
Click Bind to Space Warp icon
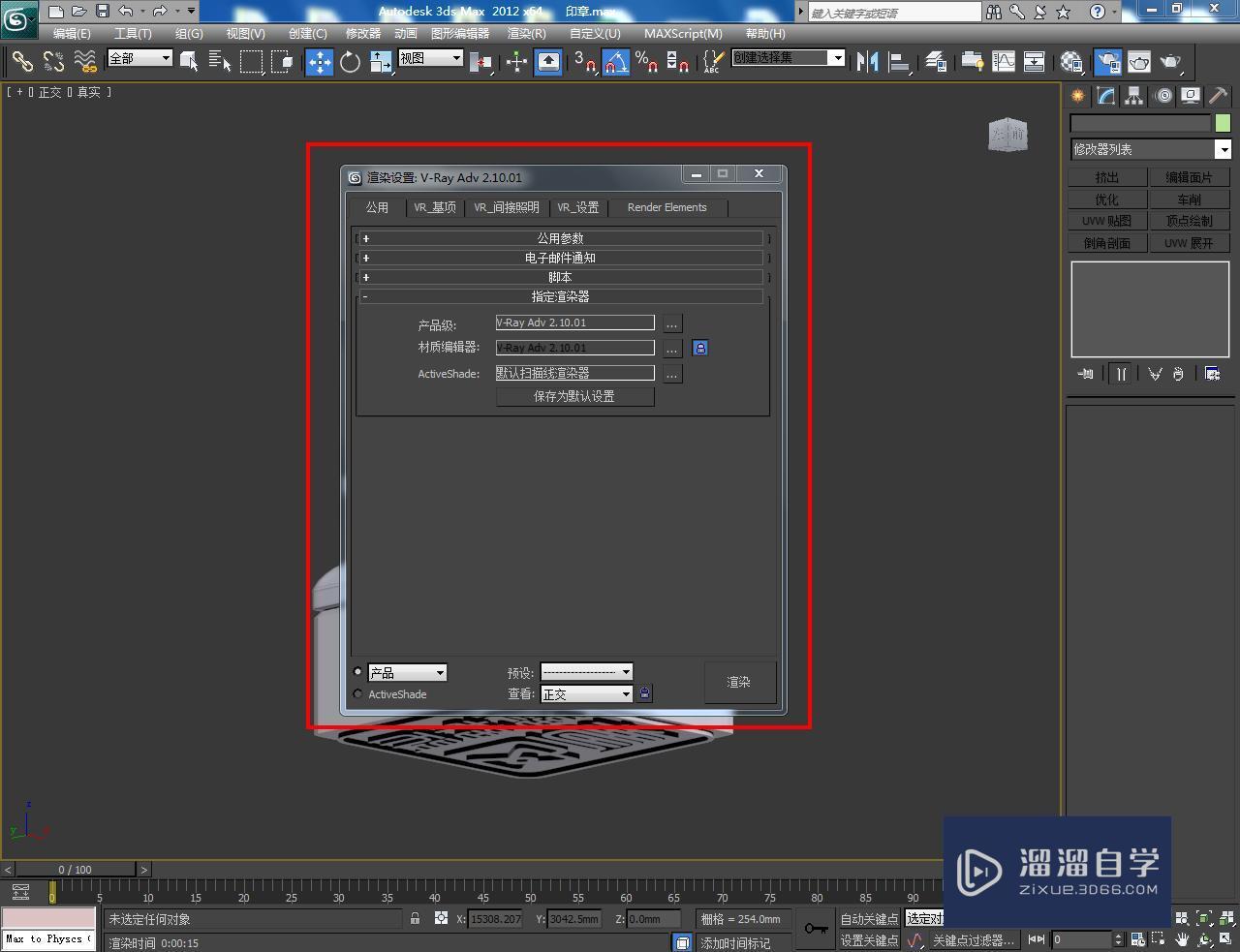click(x=85, y=62)
